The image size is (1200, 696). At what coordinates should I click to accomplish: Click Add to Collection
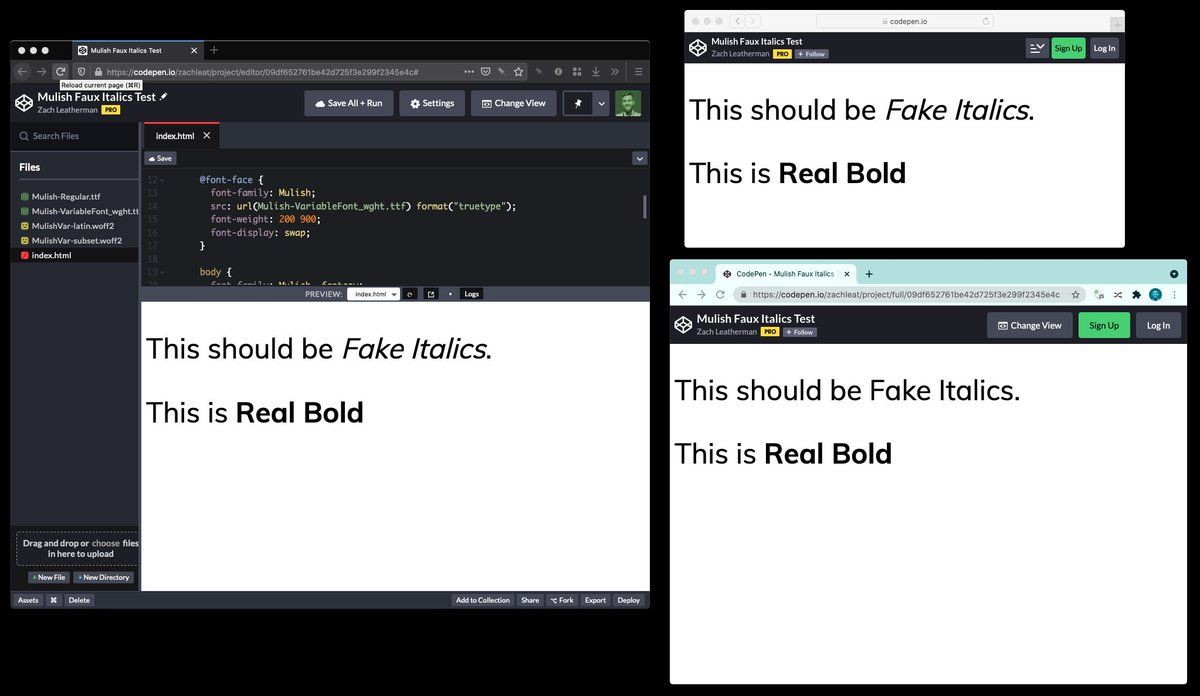(483, 600)
